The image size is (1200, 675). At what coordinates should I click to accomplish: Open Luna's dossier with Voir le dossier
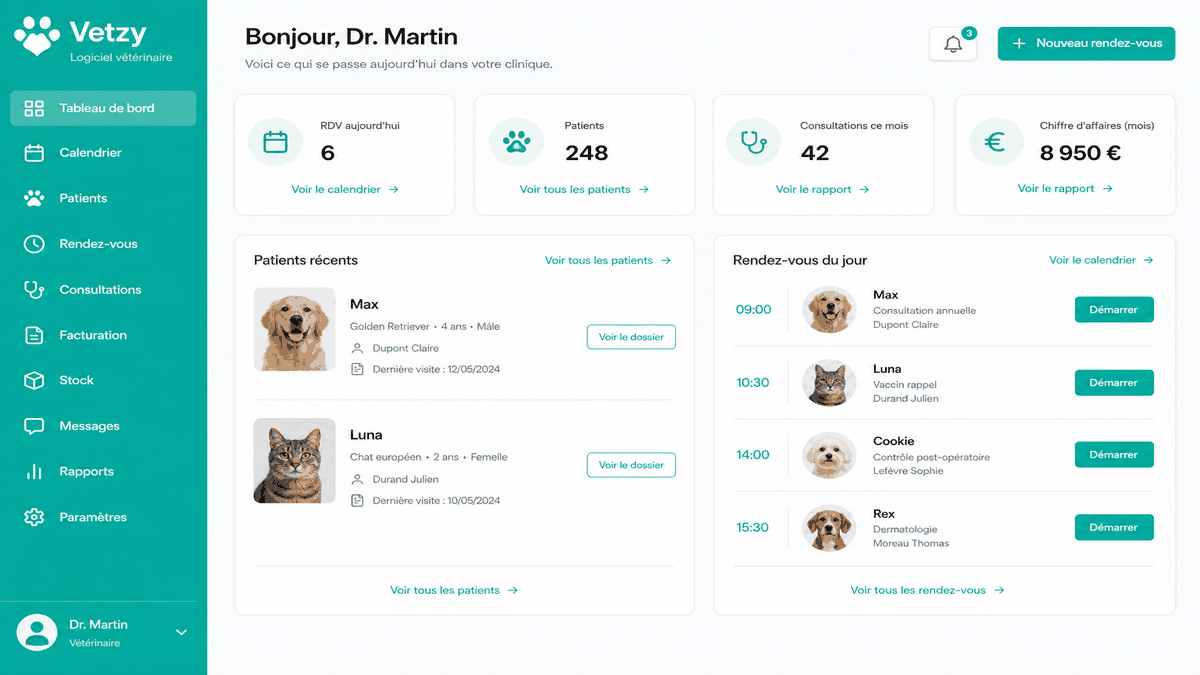click(x=631, y=465)
